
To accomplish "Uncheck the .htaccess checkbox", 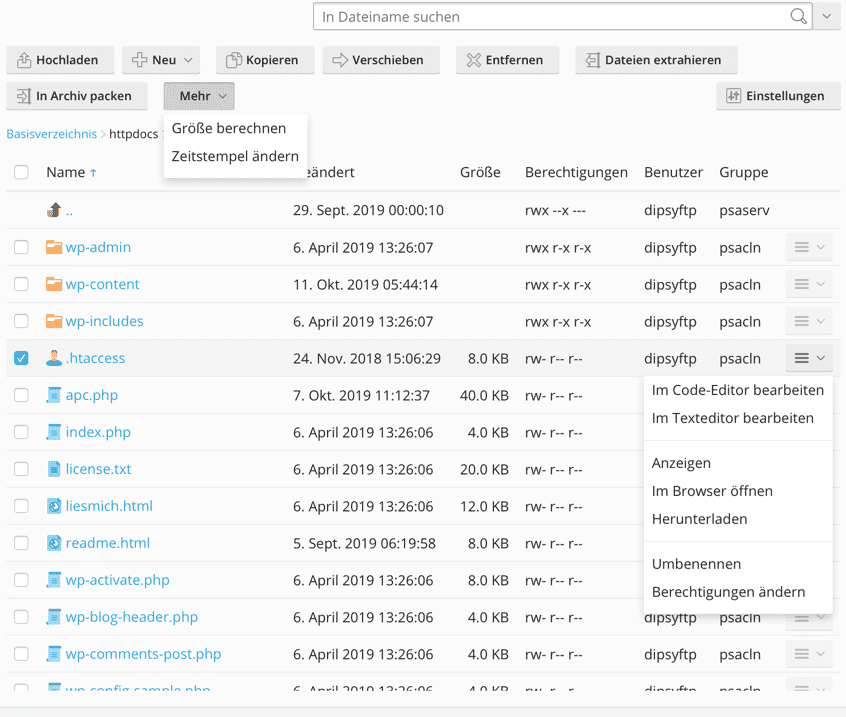I will [21, 358].
